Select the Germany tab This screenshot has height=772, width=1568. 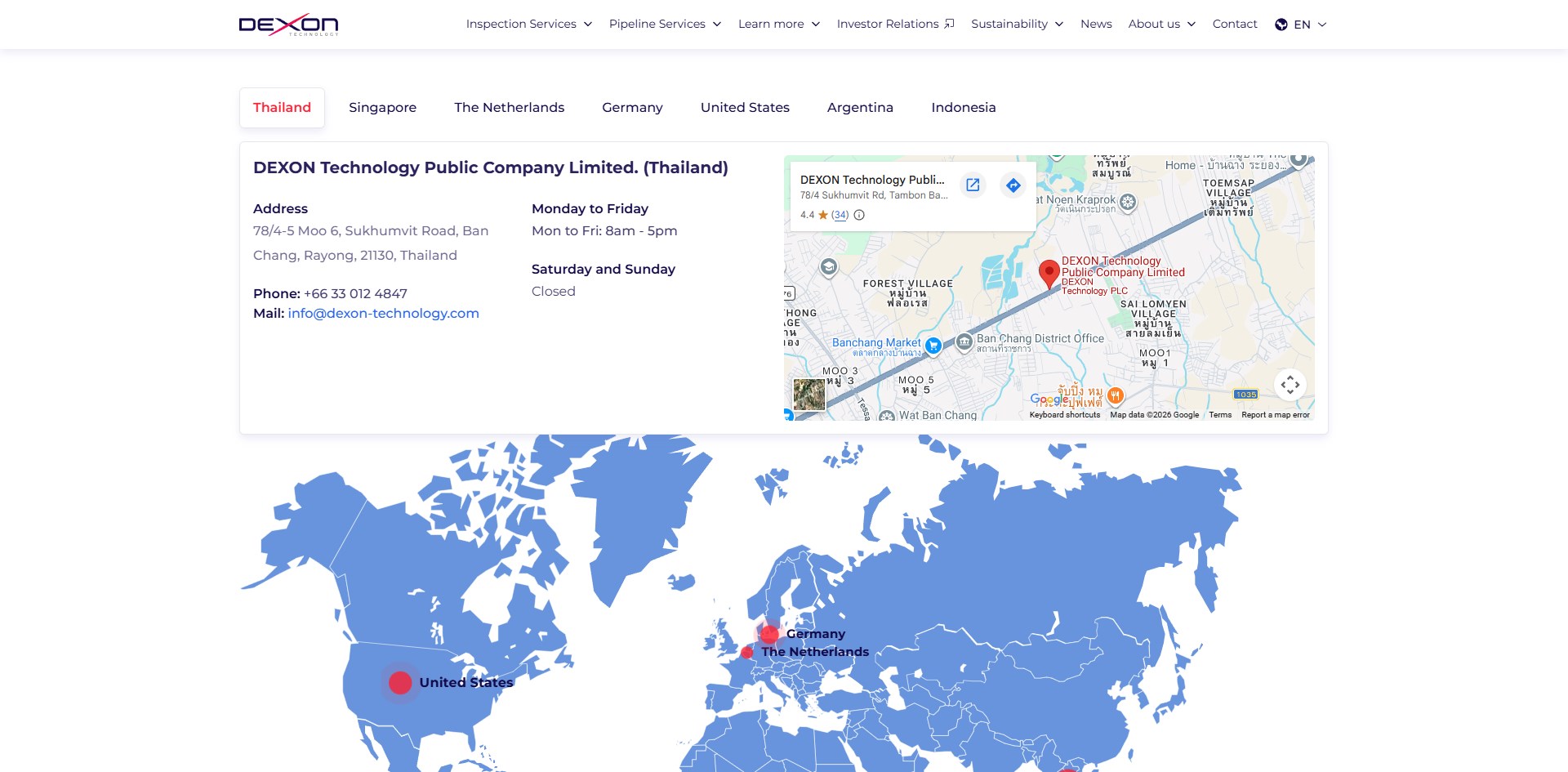pyautogui.click(x=632, y=108)
